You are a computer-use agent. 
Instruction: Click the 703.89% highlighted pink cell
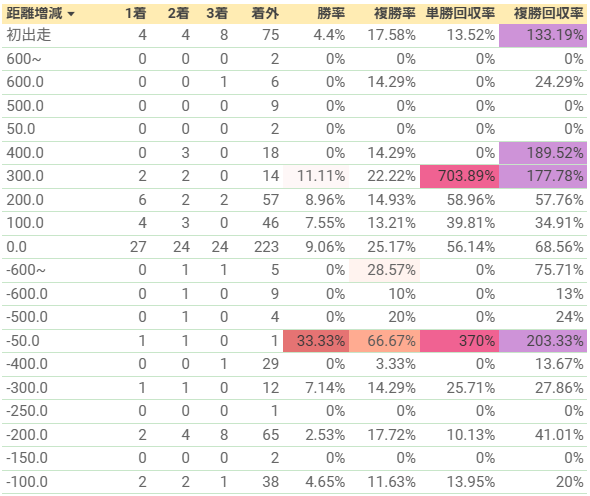tap(459, 176)
